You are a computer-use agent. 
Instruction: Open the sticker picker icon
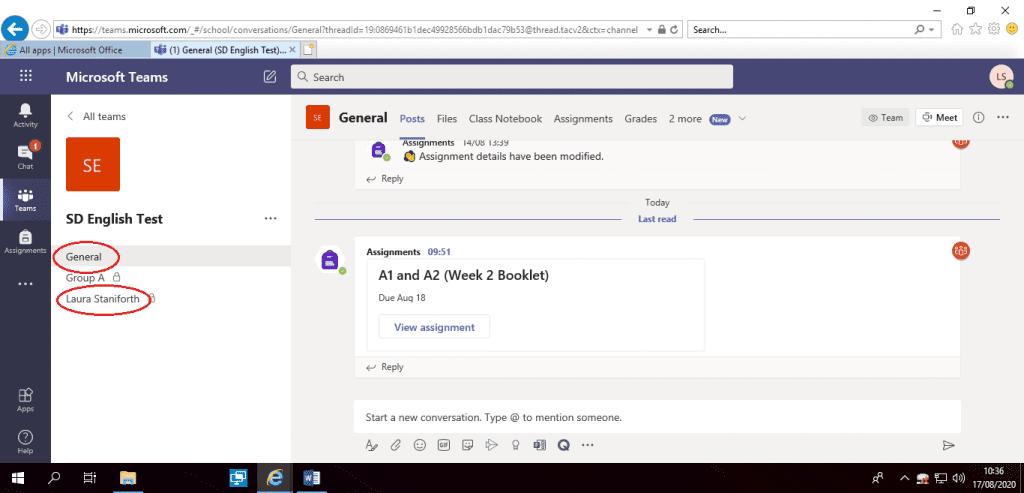(468, 445)
